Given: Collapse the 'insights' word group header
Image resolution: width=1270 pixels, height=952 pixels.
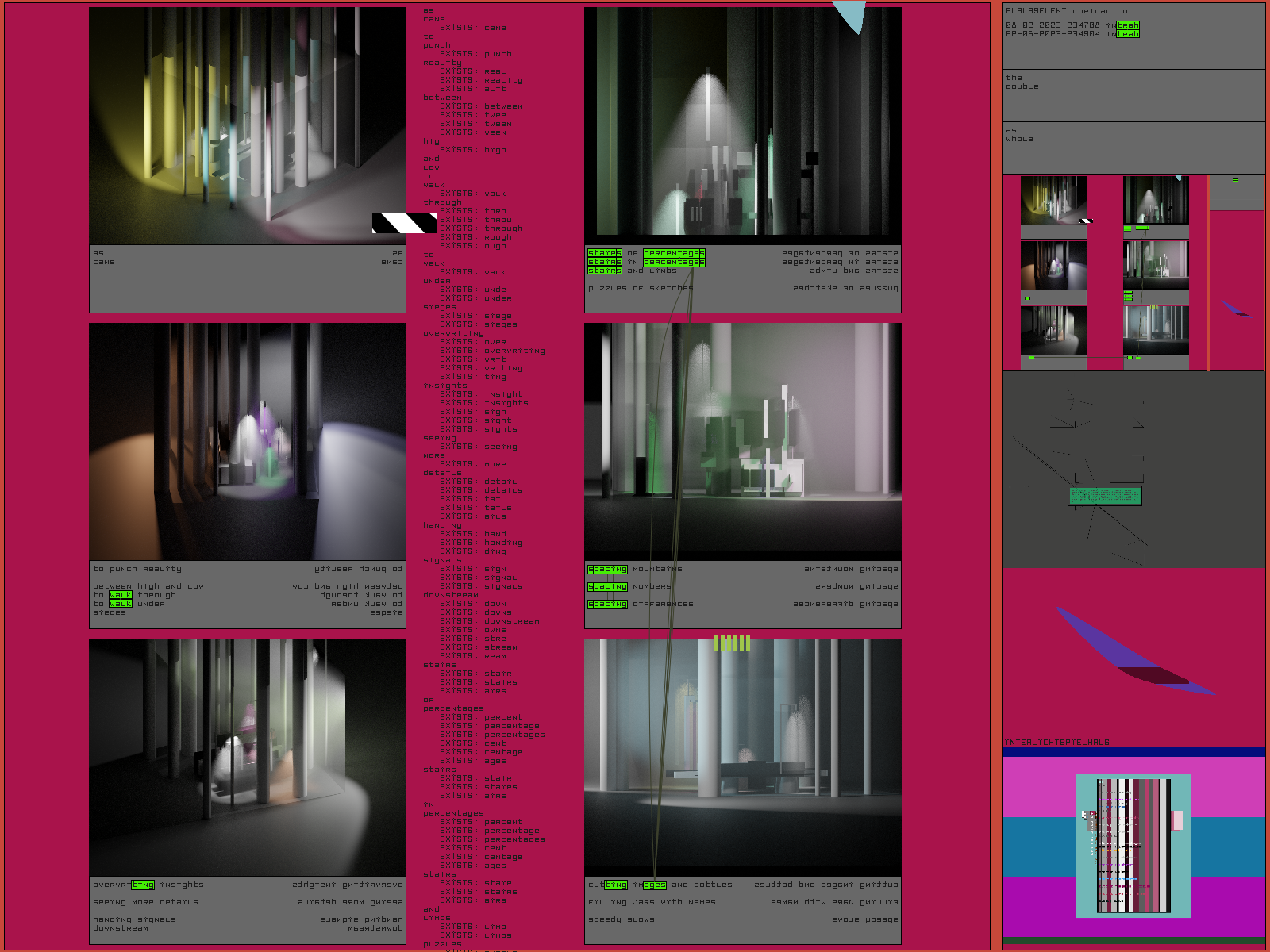Looking at the screenshot, I should [x=444, y=386].
